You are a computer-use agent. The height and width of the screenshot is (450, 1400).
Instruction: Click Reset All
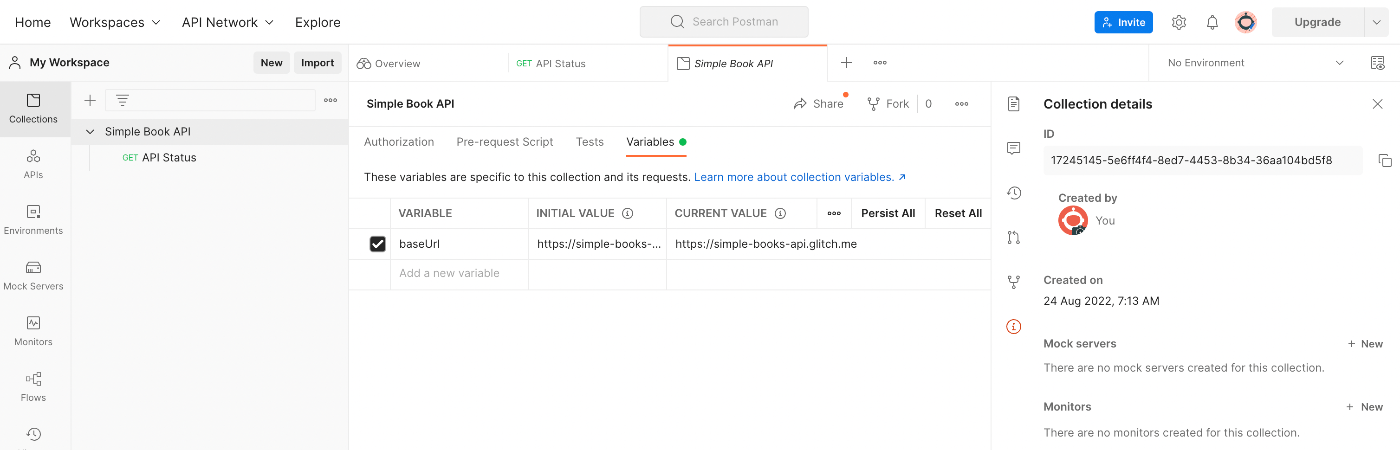(958, 213)
